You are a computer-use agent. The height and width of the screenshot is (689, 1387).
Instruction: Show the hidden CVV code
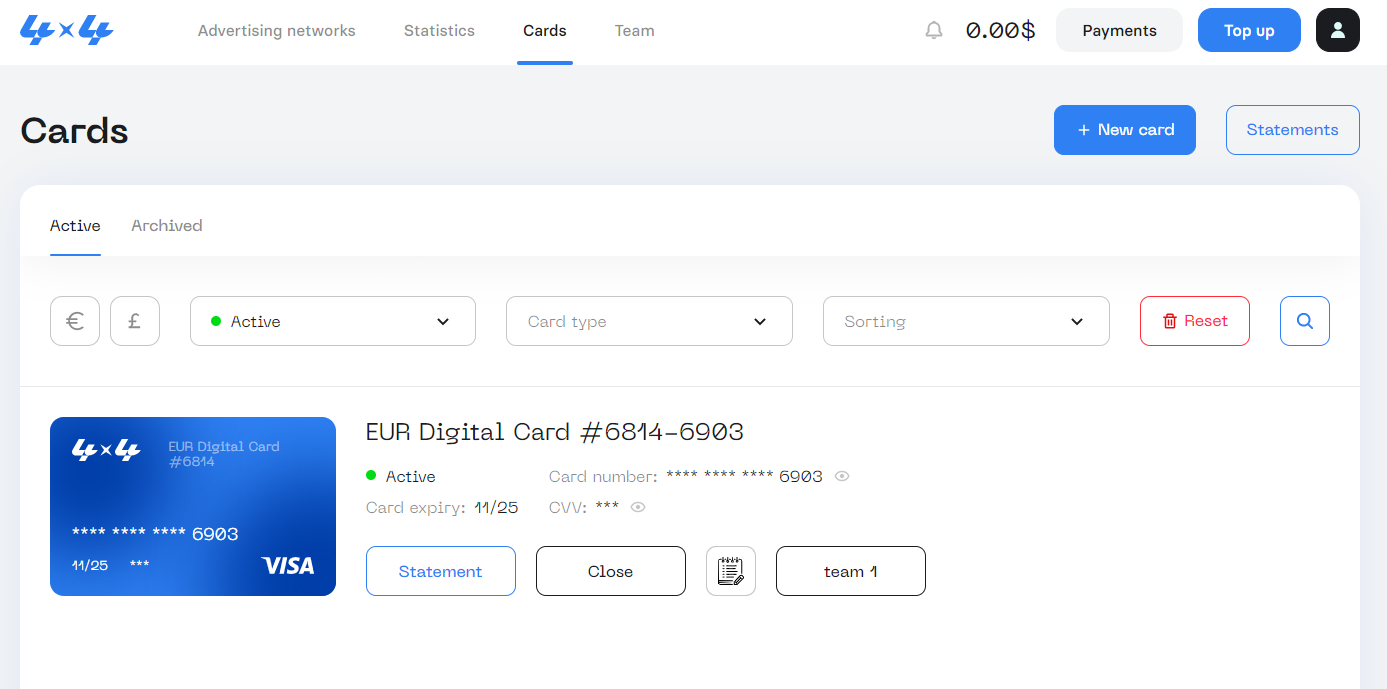[638, 507]
